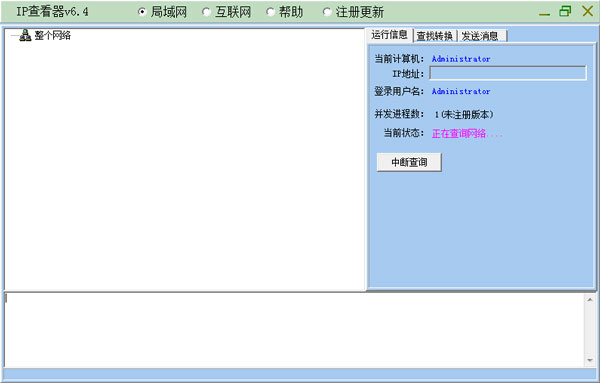Click the log area scrollbar down arrow
The height and width of the screenshot is (383, 600).
[x=590, y=360]
